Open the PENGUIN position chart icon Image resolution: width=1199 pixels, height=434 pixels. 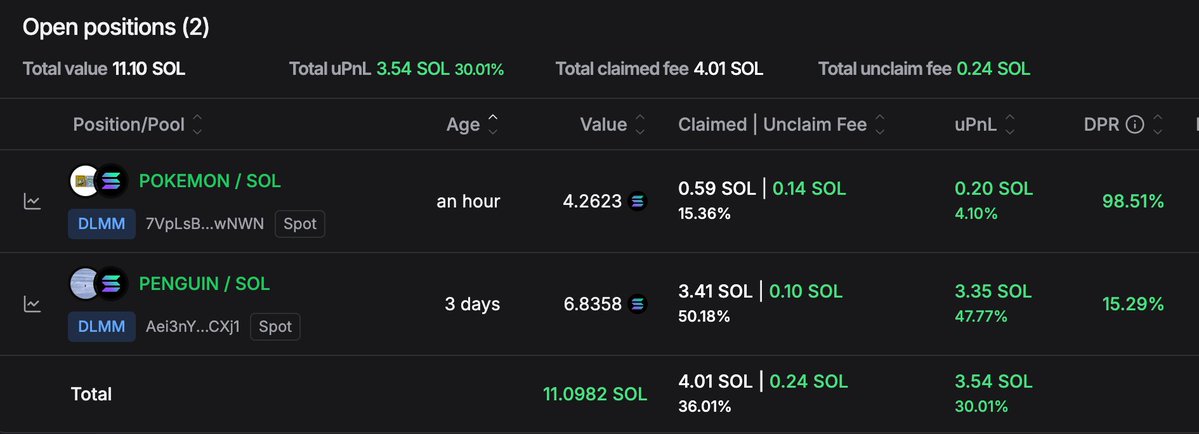(x=32, y=304)
